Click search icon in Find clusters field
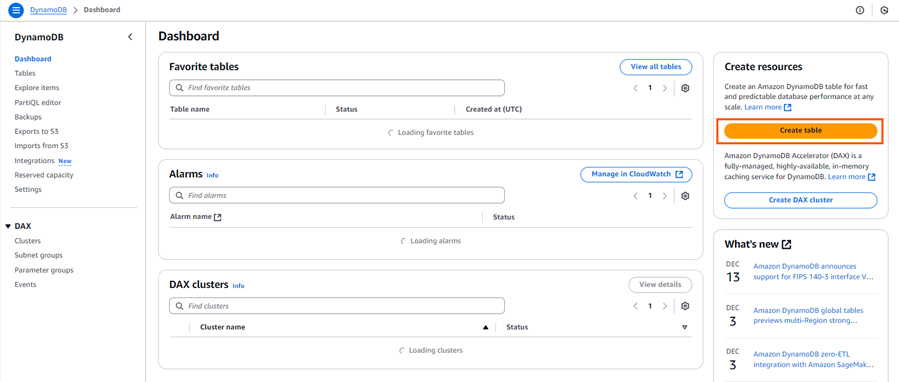The height and width of the screenshot is (382, 899). (x=179, y=306)
